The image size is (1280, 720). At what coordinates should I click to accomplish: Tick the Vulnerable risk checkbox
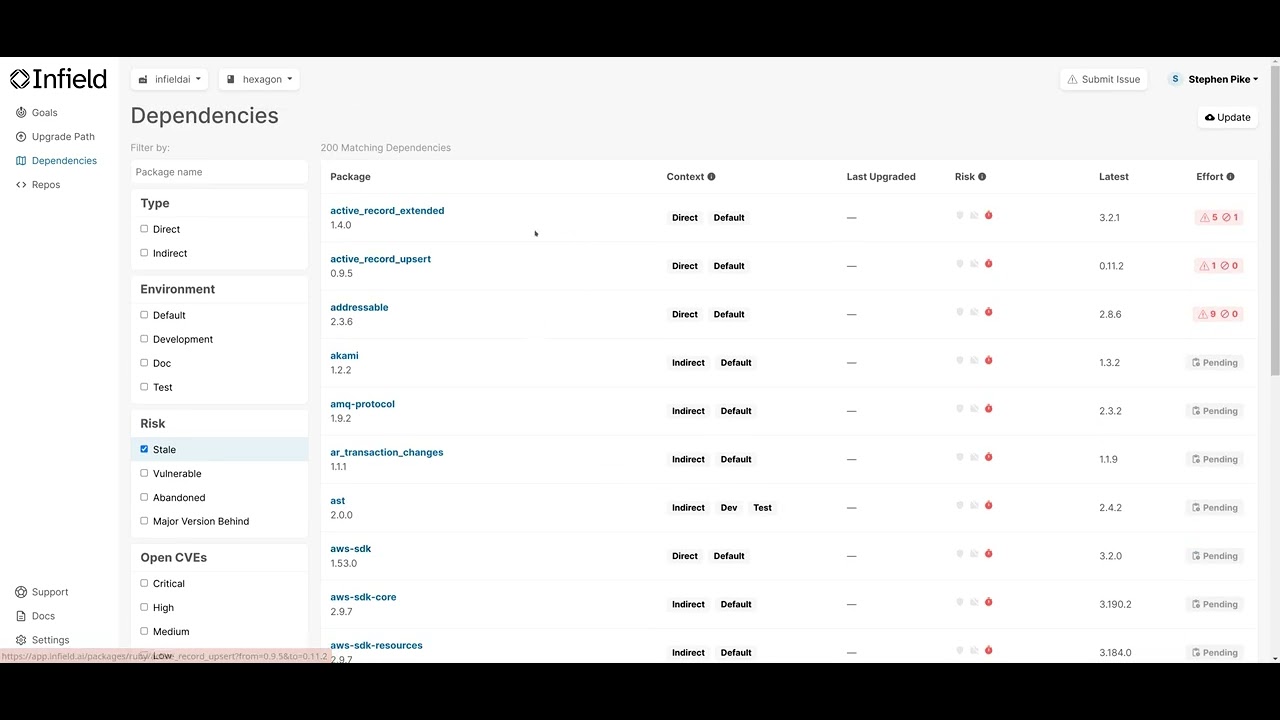(x=144, y=473)
